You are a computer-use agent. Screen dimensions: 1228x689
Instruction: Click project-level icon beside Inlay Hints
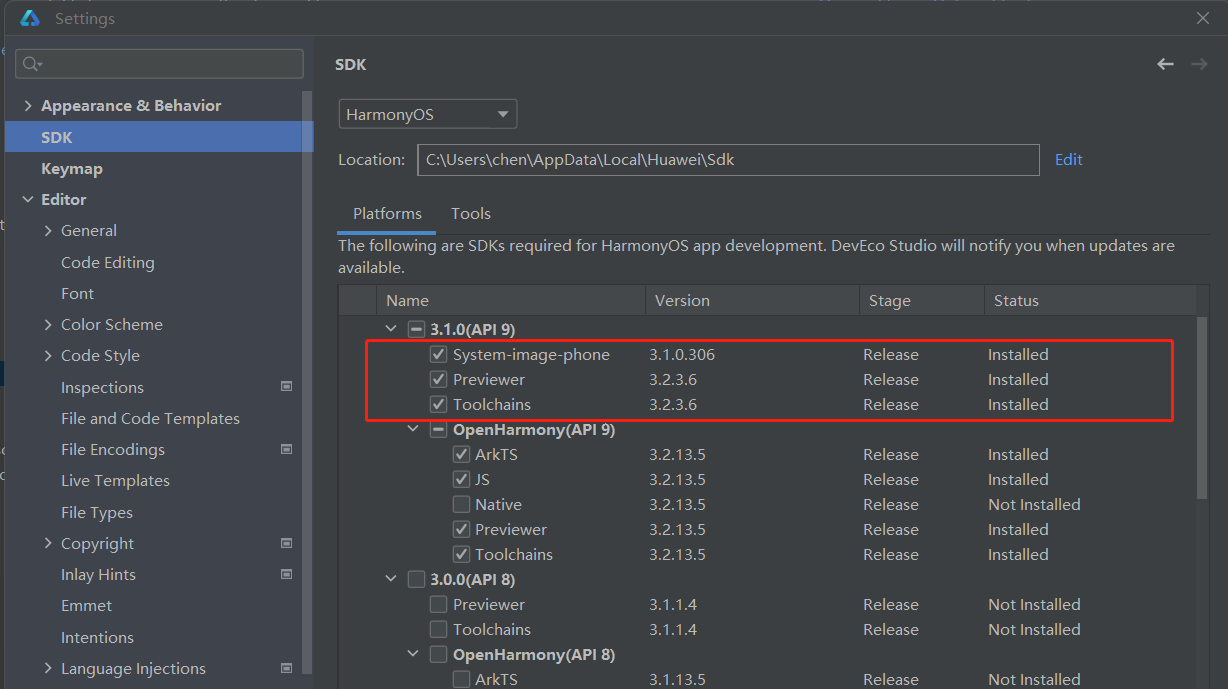(x=287, y=574)
